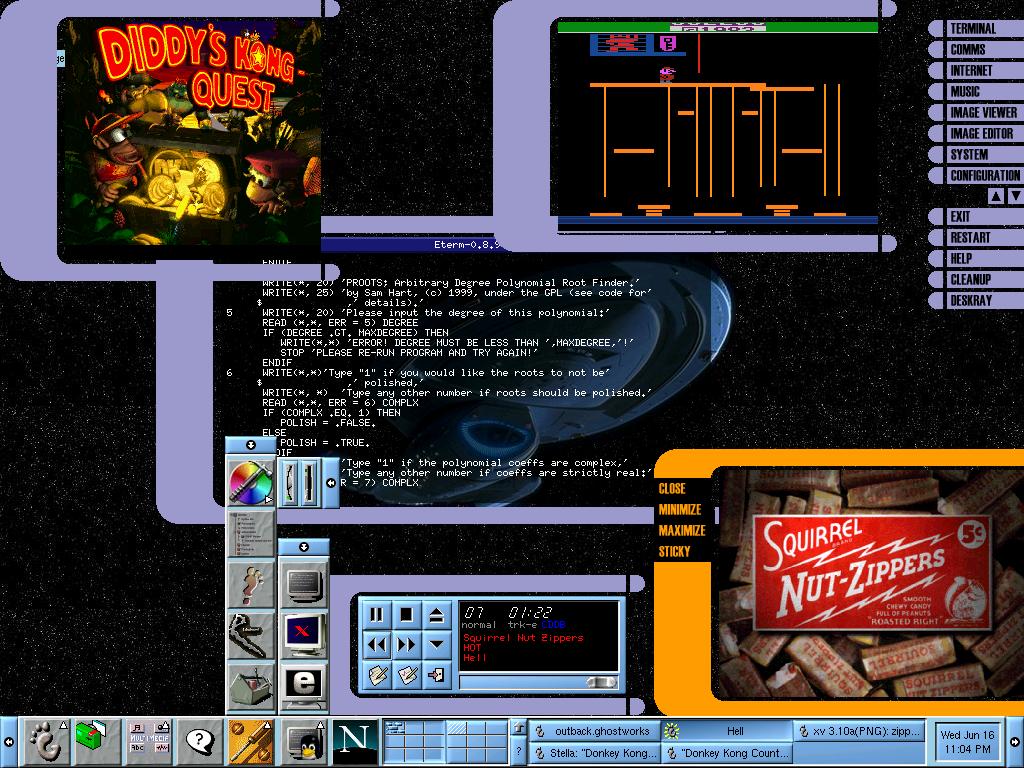
Task: Open the toolbox drawer icon
Action: tap(251, 687)
